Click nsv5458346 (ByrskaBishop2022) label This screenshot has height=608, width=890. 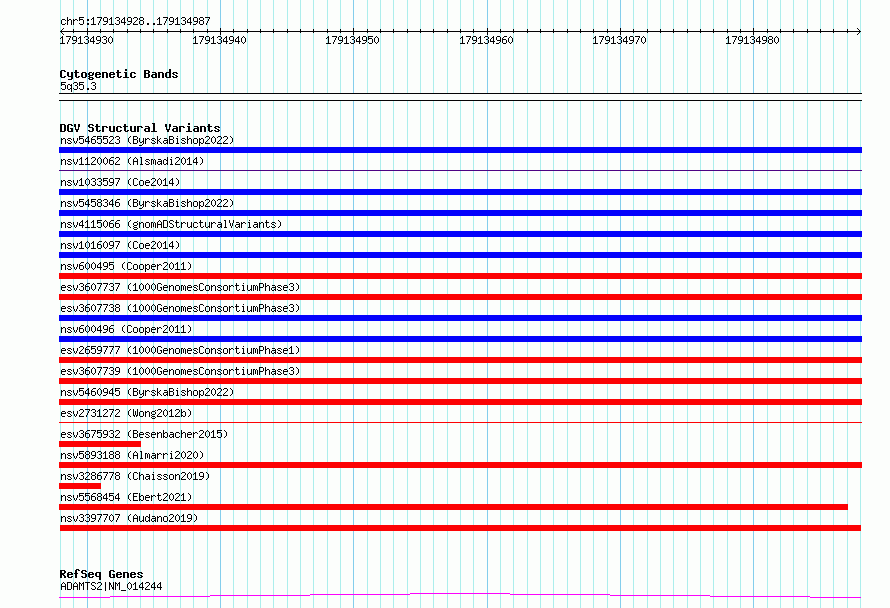point(147,203)
